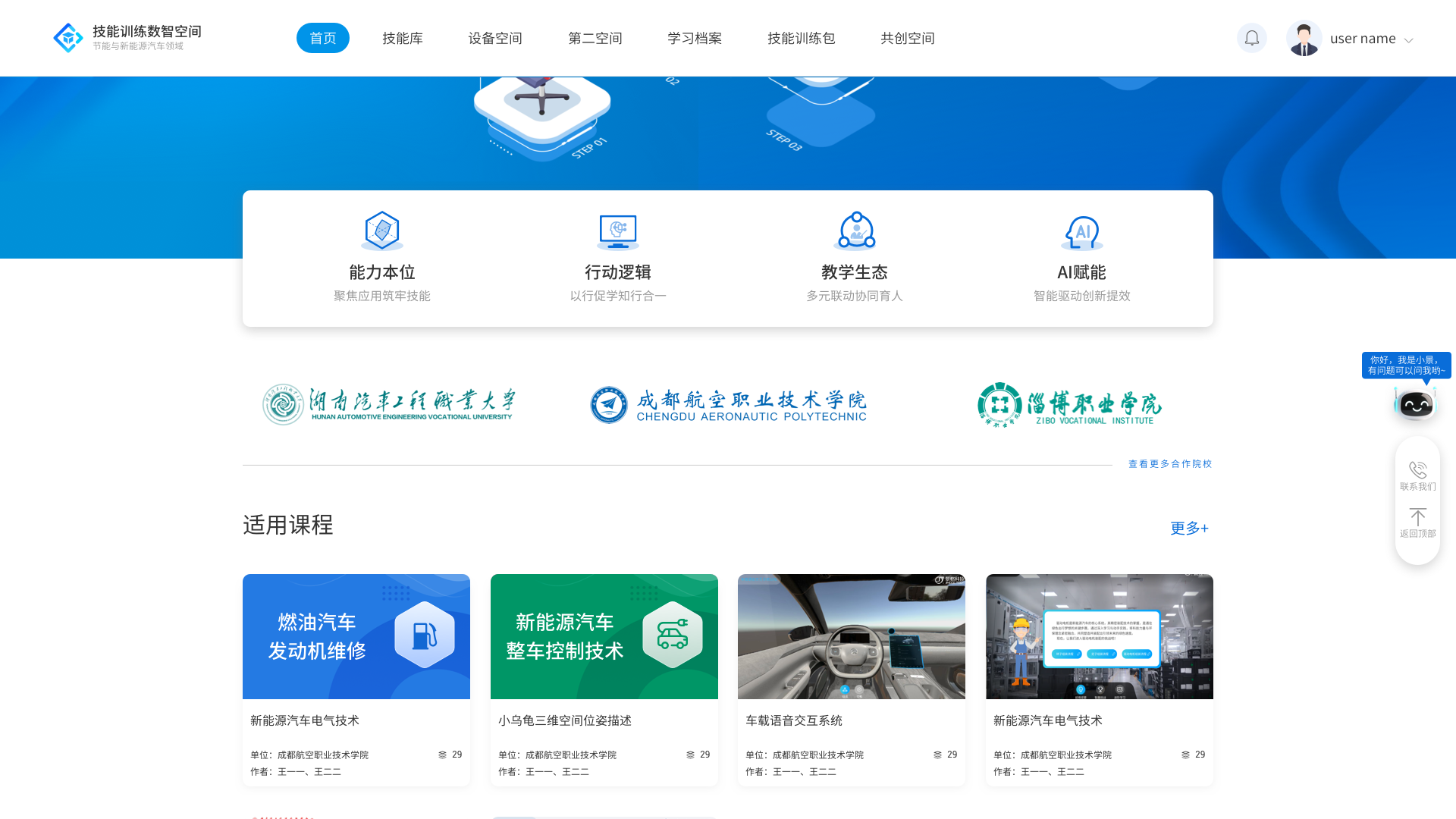This screenshot has width=1456, height=819.
Task: Click the 成都航空职业技术学院 logo
Action: (x=728, y=405)
